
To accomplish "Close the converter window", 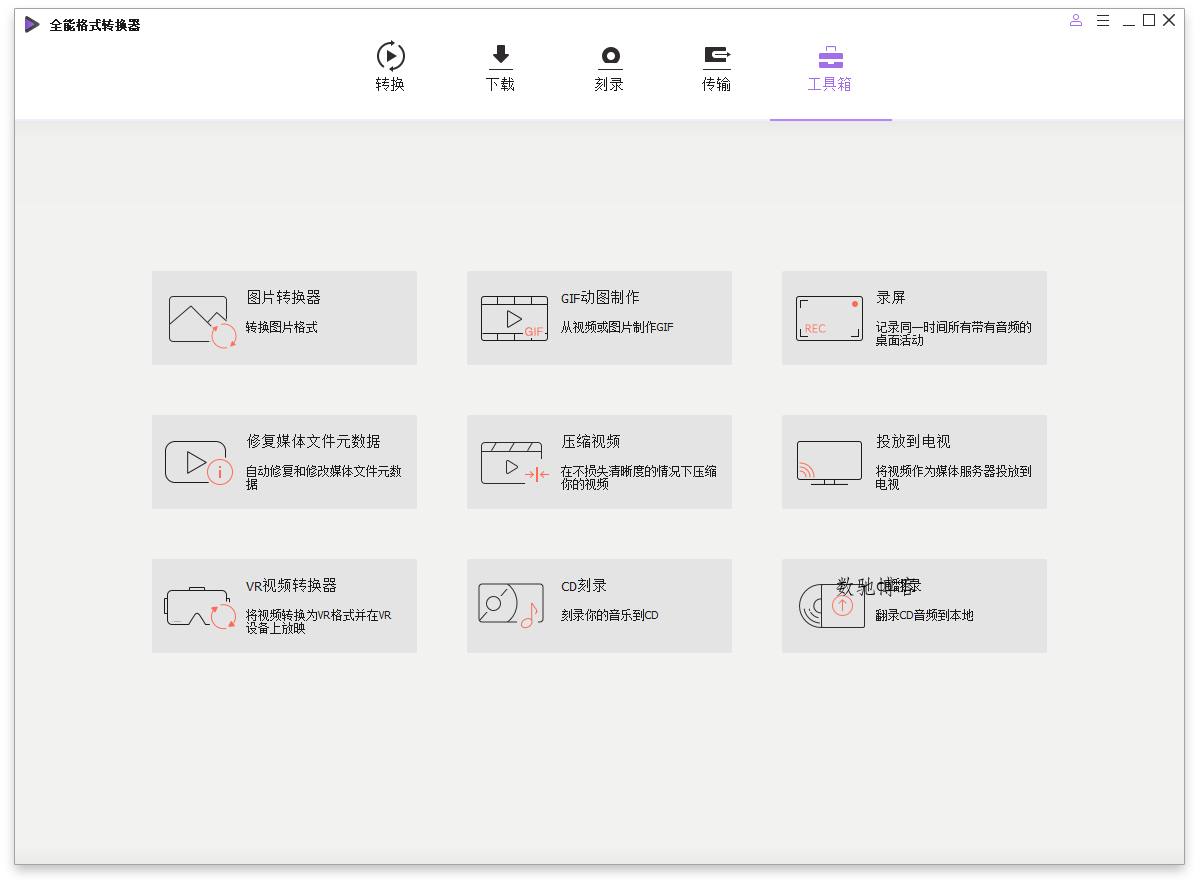I will [1169, 21].
